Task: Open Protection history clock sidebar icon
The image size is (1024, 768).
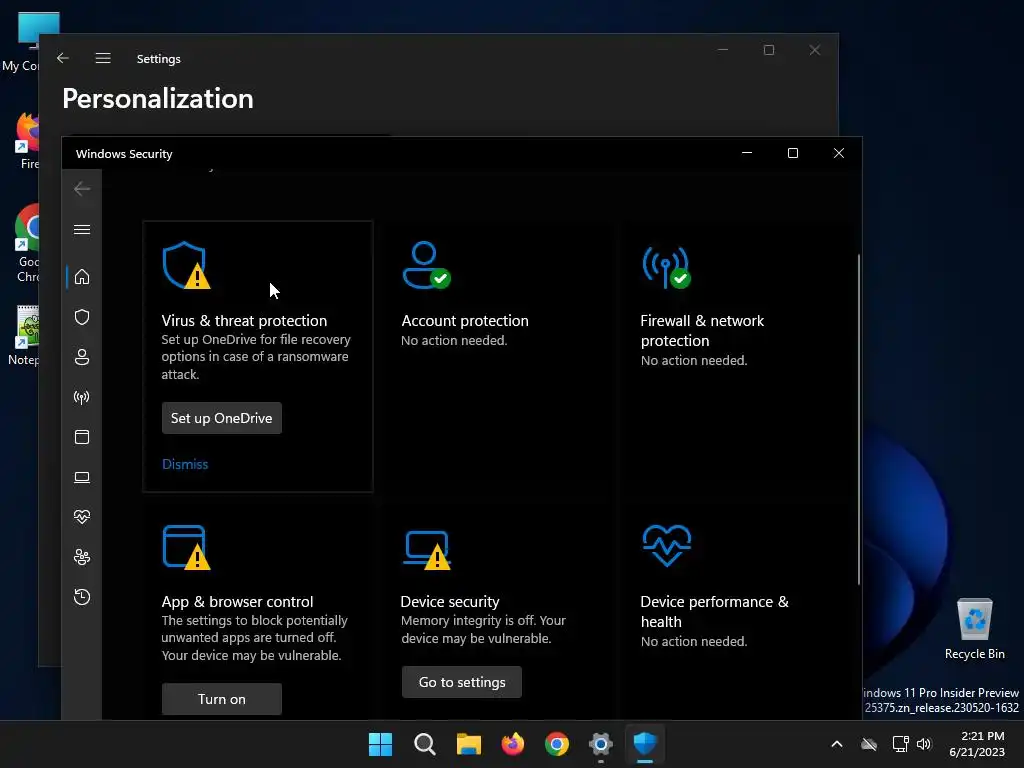Action: click(82, 597)
